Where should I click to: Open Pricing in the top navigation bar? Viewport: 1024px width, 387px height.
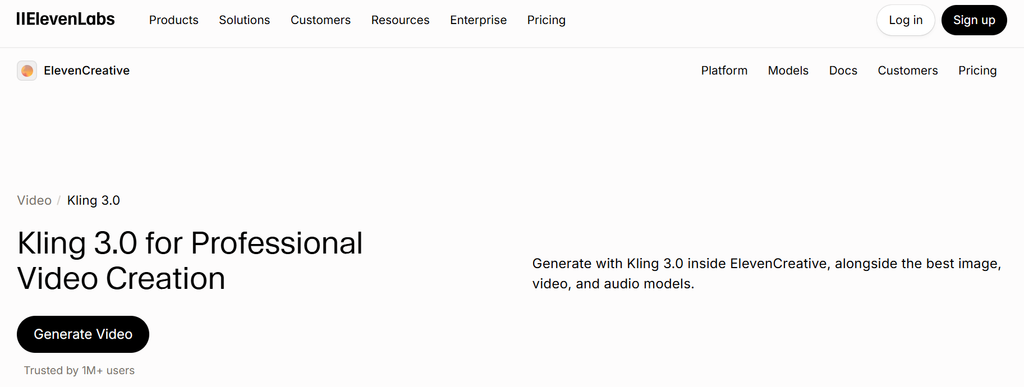pyautogui.click(x=547, y=20)
